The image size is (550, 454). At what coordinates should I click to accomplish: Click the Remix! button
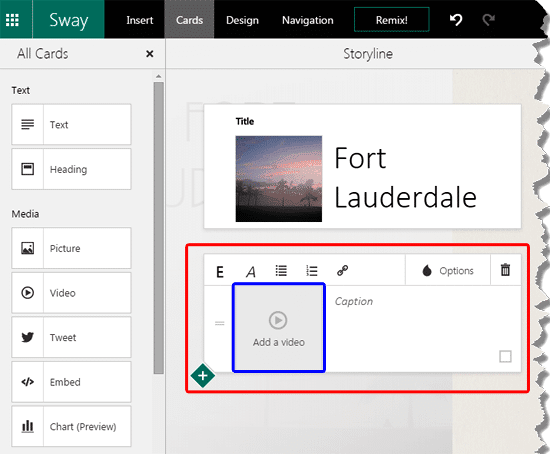click(x=391, y=20)
